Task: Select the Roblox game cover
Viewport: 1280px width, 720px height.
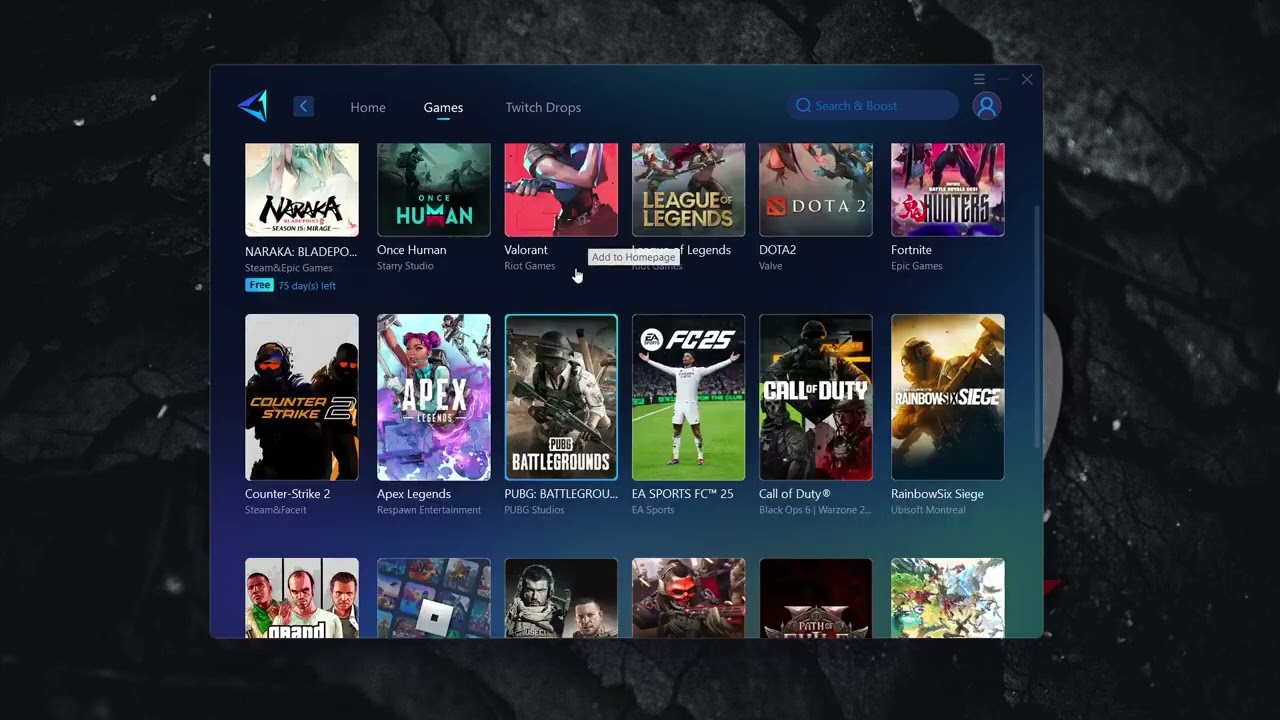Action: pyautogui.click(x=434, y=598)
